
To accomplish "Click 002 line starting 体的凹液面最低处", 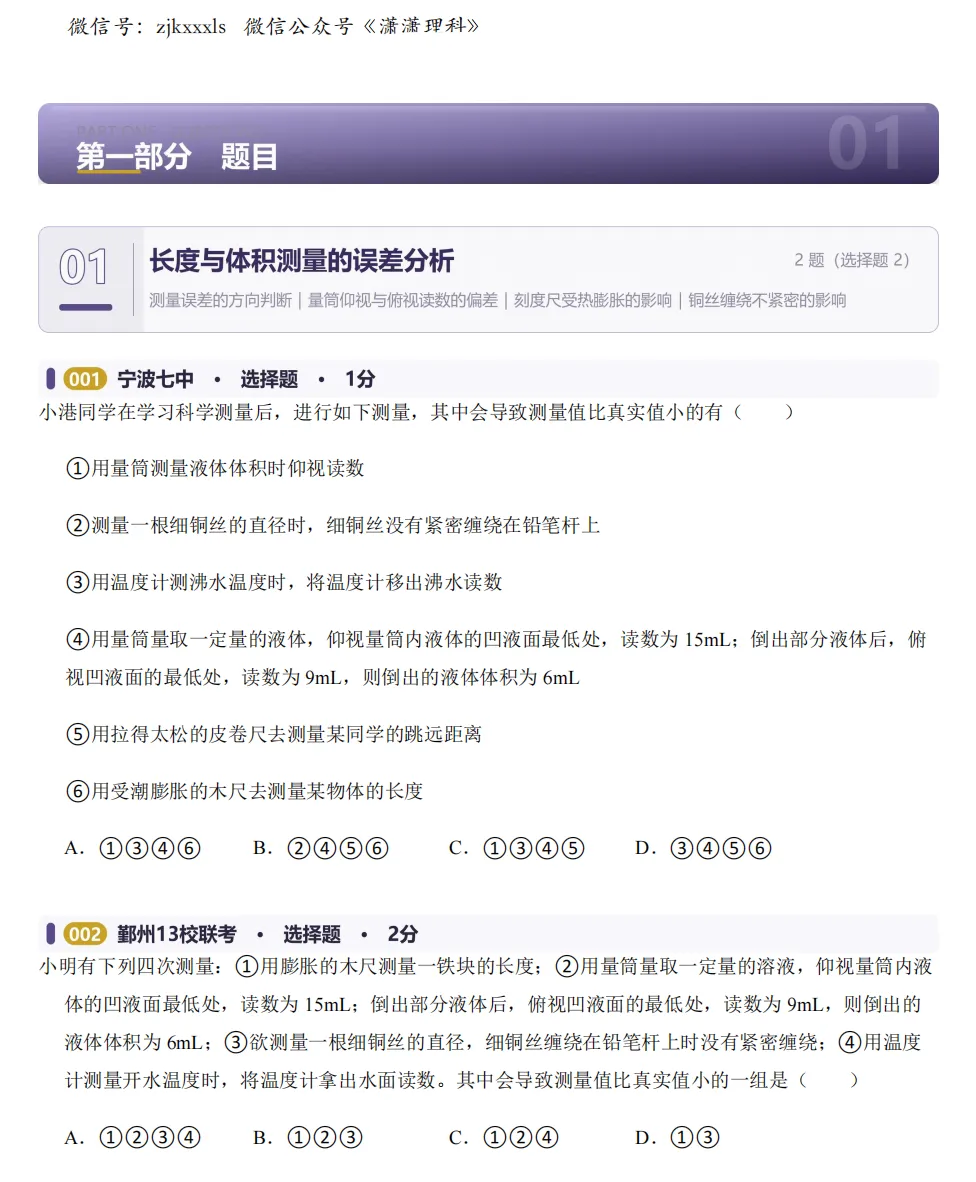I will (493, 1005).
